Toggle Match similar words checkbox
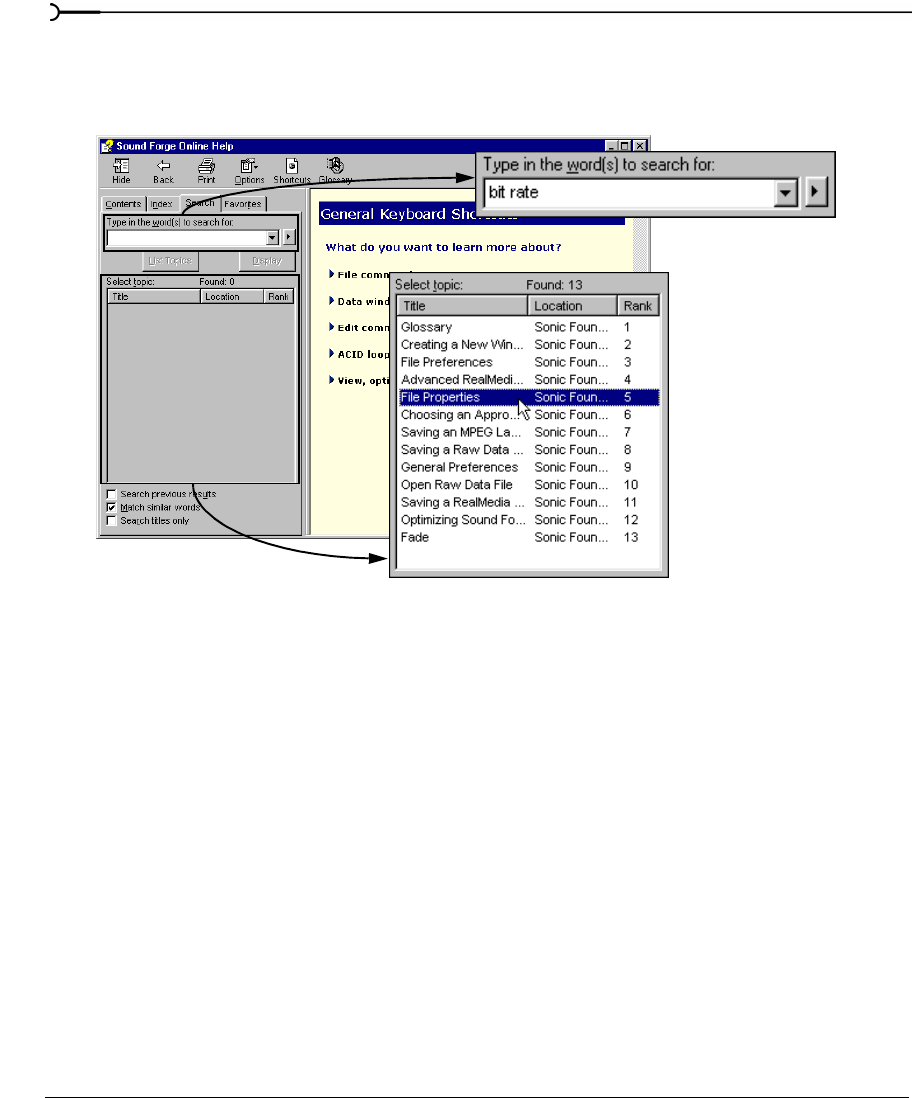This screenshot has width=912, height=1098. click(111, 507)
